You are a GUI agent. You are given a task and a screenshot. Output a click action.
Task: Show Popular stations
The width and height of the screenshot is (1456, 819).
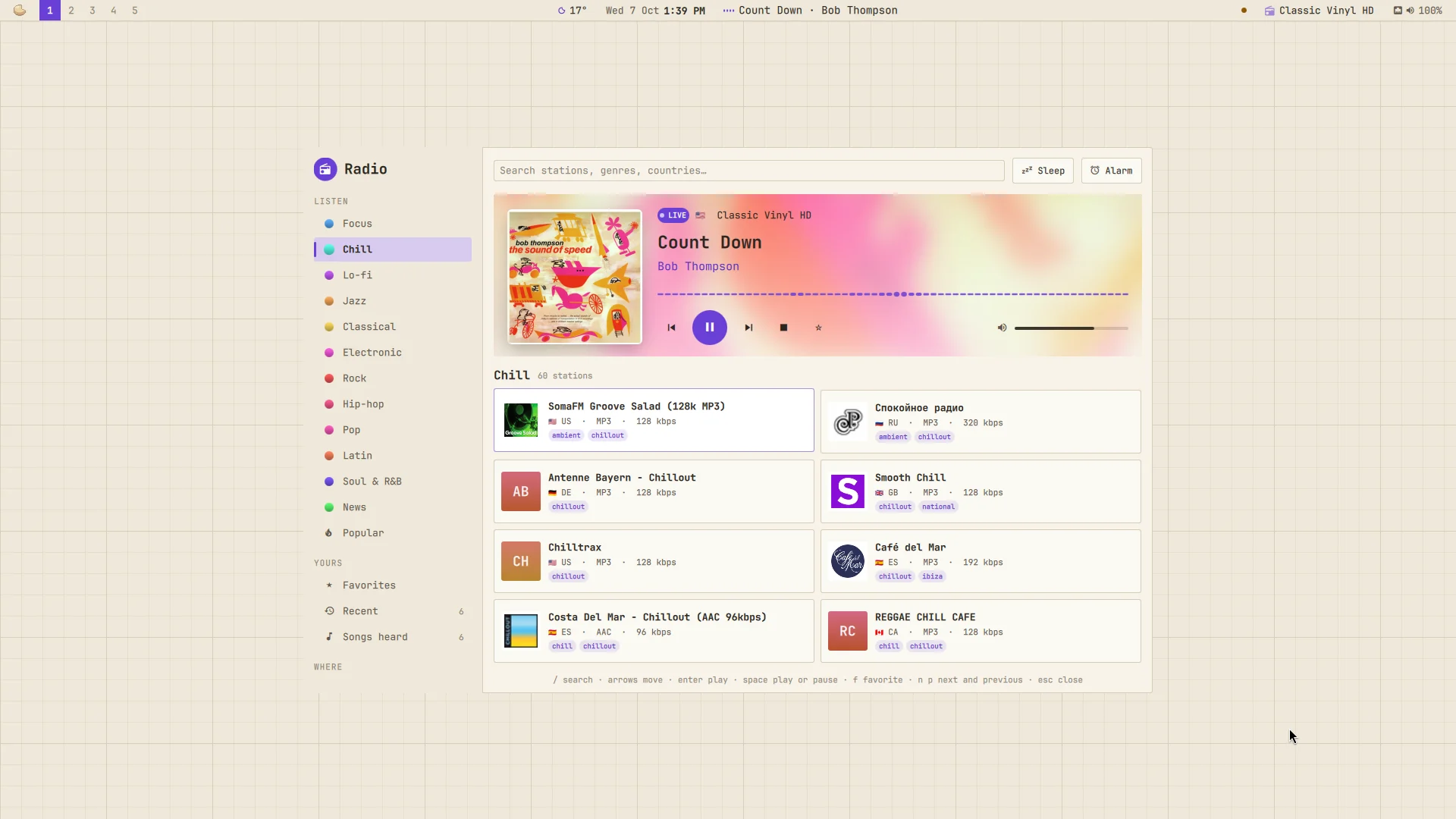point(392,533)
